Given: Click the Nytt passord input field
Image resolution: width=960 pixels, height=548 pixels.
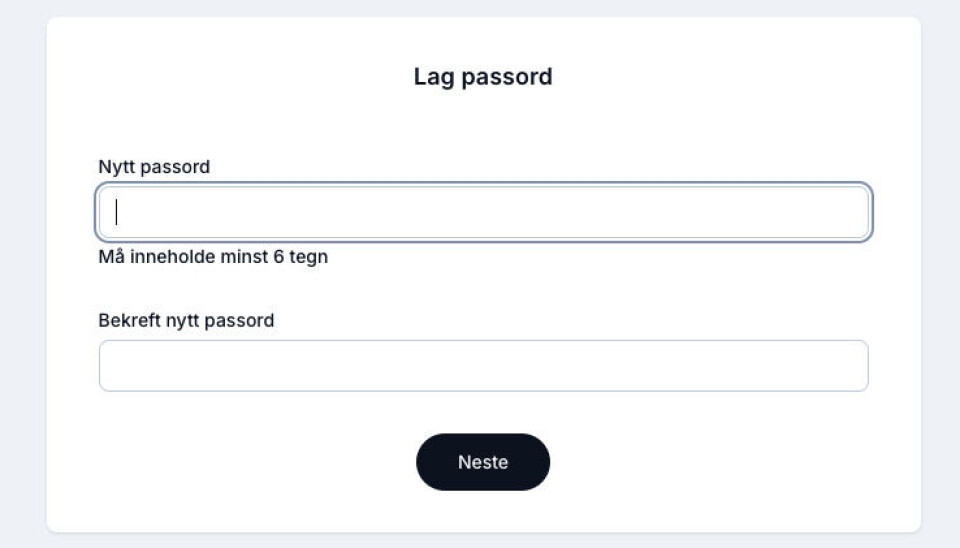Looking at the screenshot, I should (483, 212).
